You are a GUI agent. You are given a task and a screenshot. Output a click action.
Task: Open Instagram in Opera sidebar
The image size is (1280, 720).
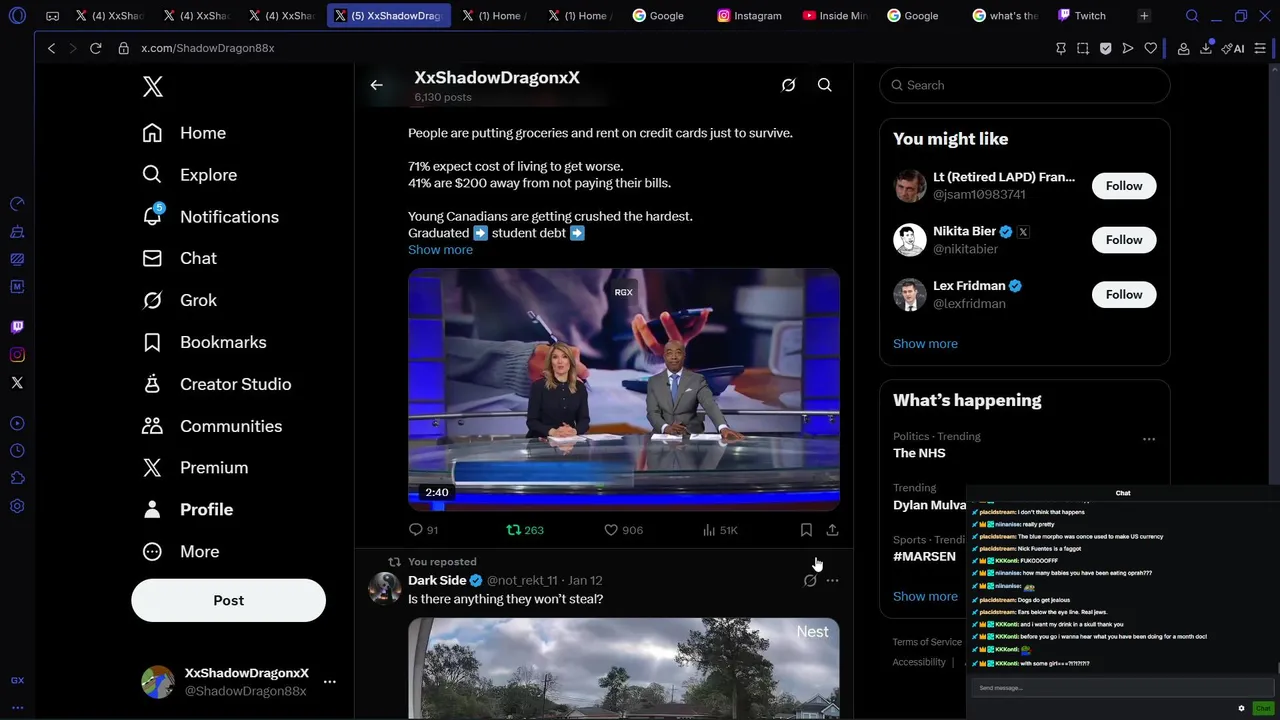coord(17,355)
